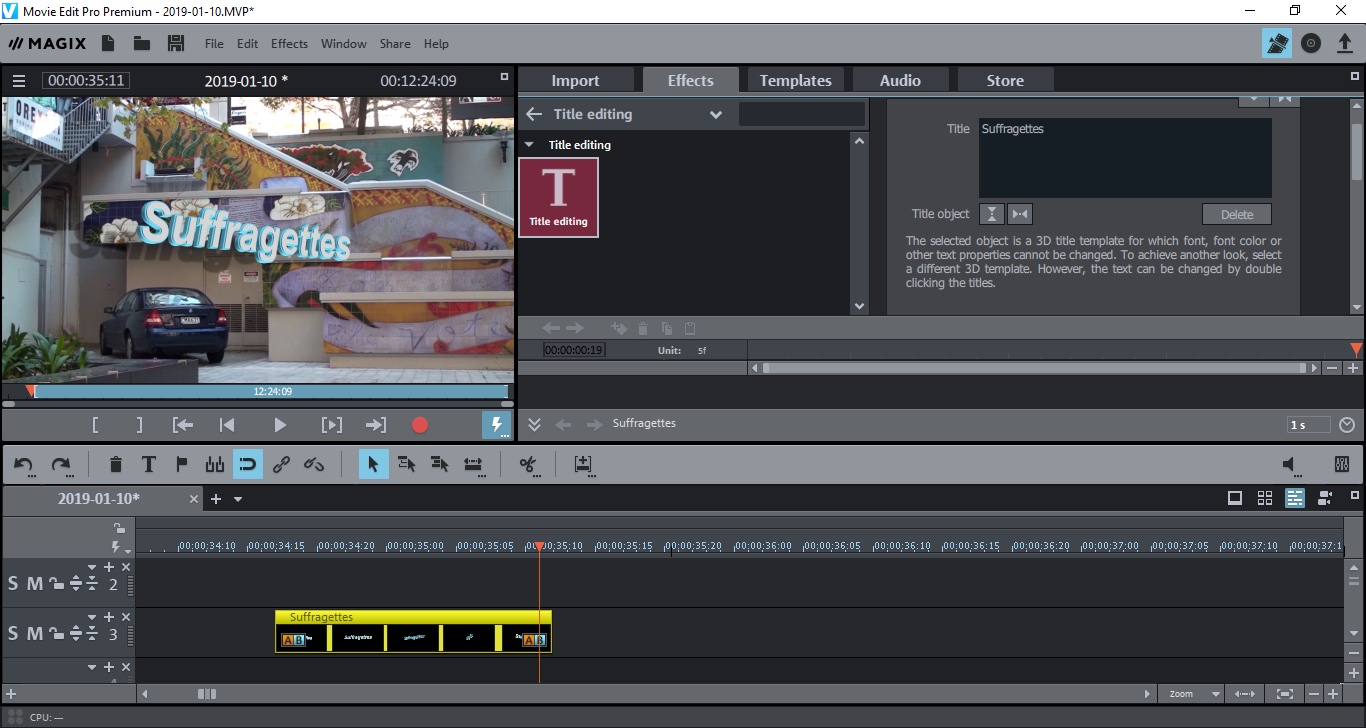
Task: Open the preview monitor hamburger menu
Action: click(x=19, y=81)
